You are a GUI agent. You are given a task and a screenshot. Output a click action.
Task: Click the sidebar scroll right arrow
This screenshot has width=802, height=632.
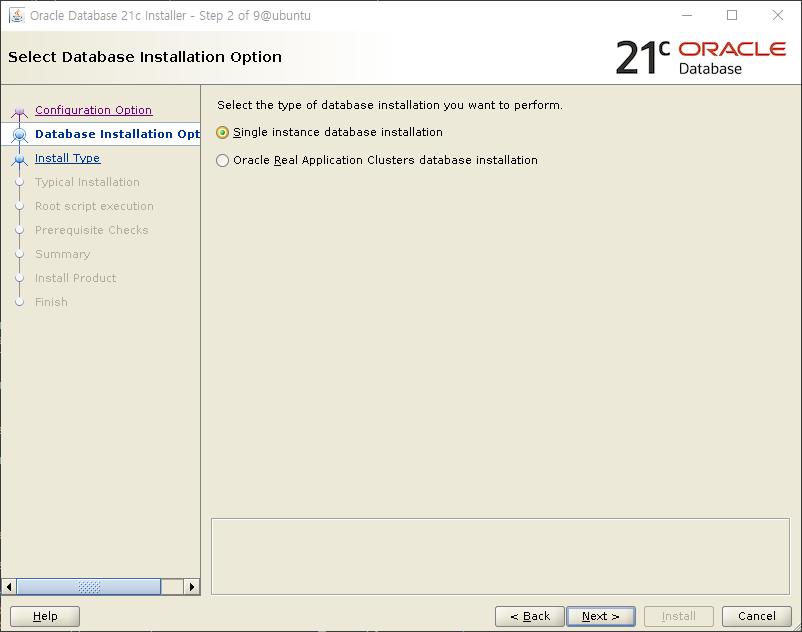(x=192, y=586)
